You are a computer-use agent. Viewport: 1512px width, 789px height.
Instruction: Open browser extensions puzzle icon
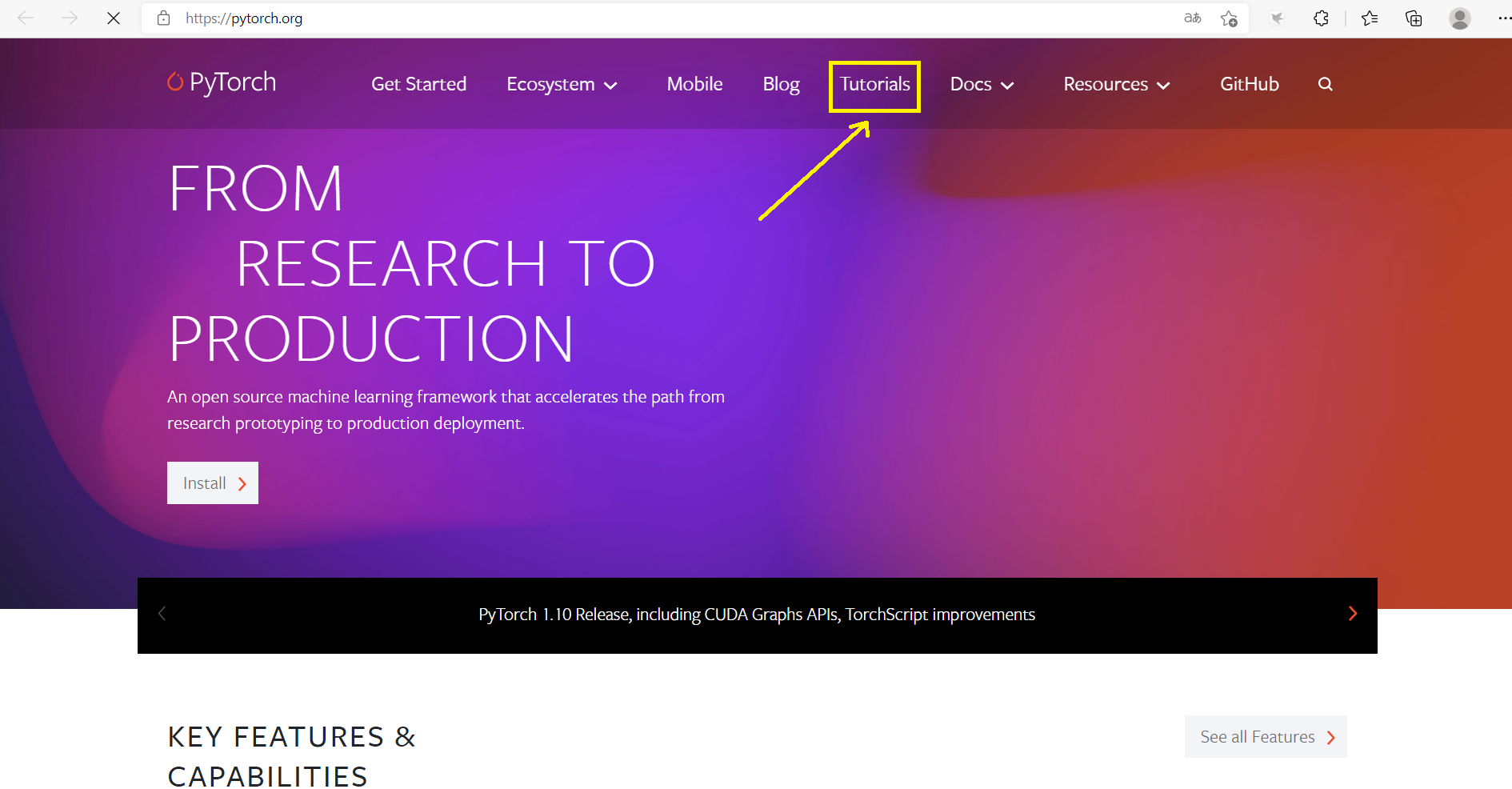tap(1322, 18)
